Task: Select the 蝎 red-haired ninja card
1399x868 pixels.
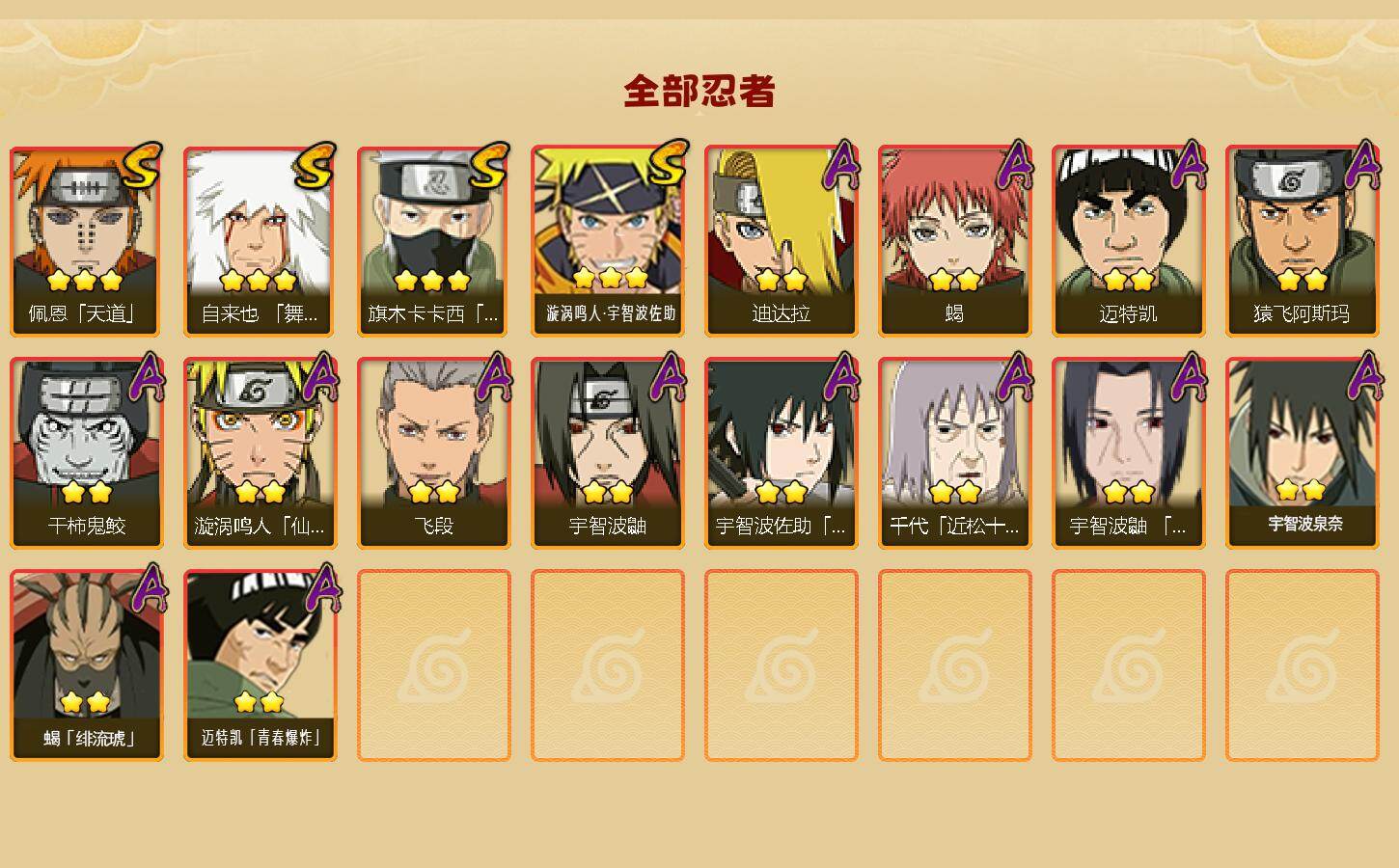Action: pos(955,241)
